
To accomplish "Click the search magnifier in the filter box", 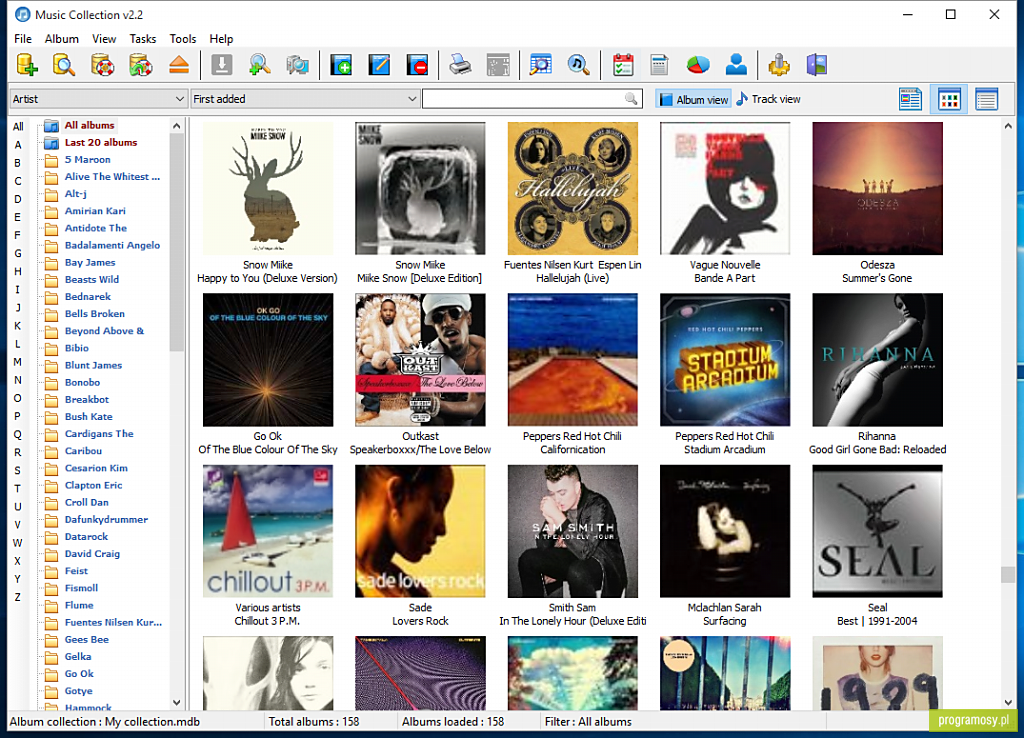I will pos(631,99).
